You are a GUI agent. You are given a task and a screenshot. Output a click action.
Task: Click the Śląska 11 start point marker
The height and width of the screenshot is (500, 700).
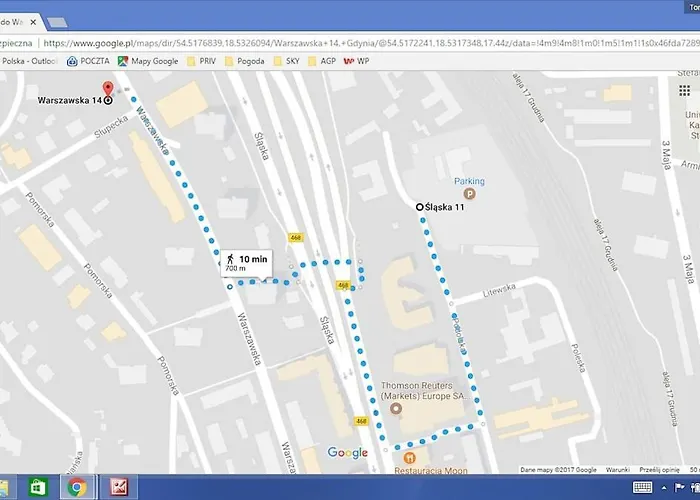click(x=419, y=207)
